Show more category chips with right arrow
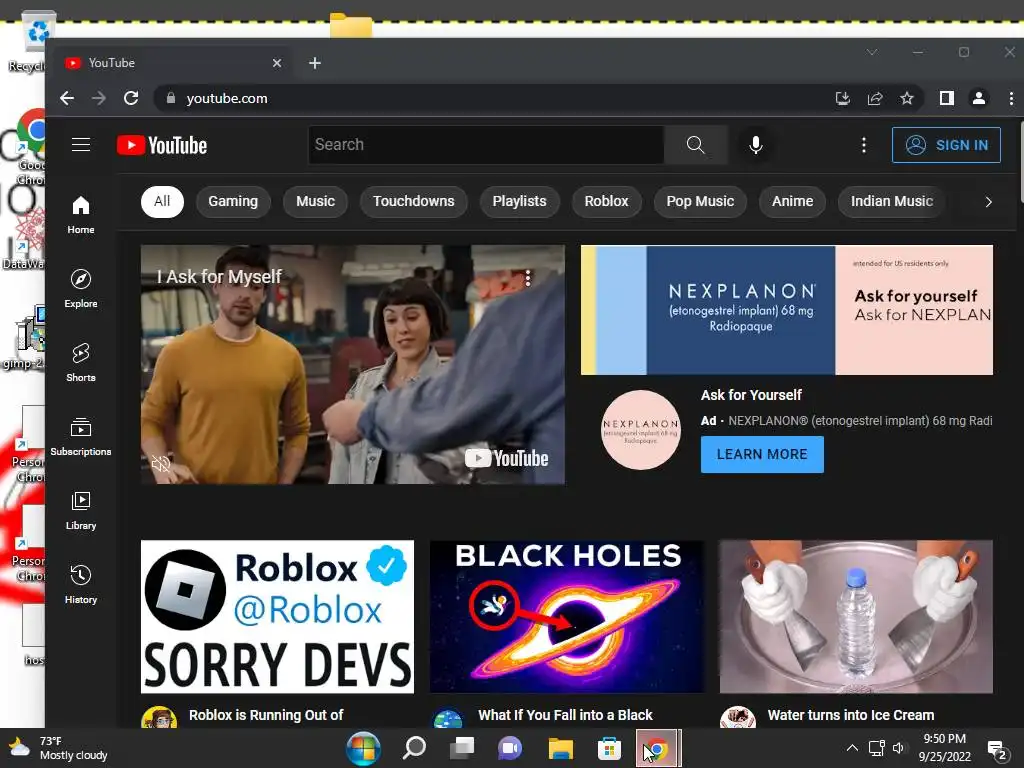This screenshot has height=768, width=1024. (988, 202)
